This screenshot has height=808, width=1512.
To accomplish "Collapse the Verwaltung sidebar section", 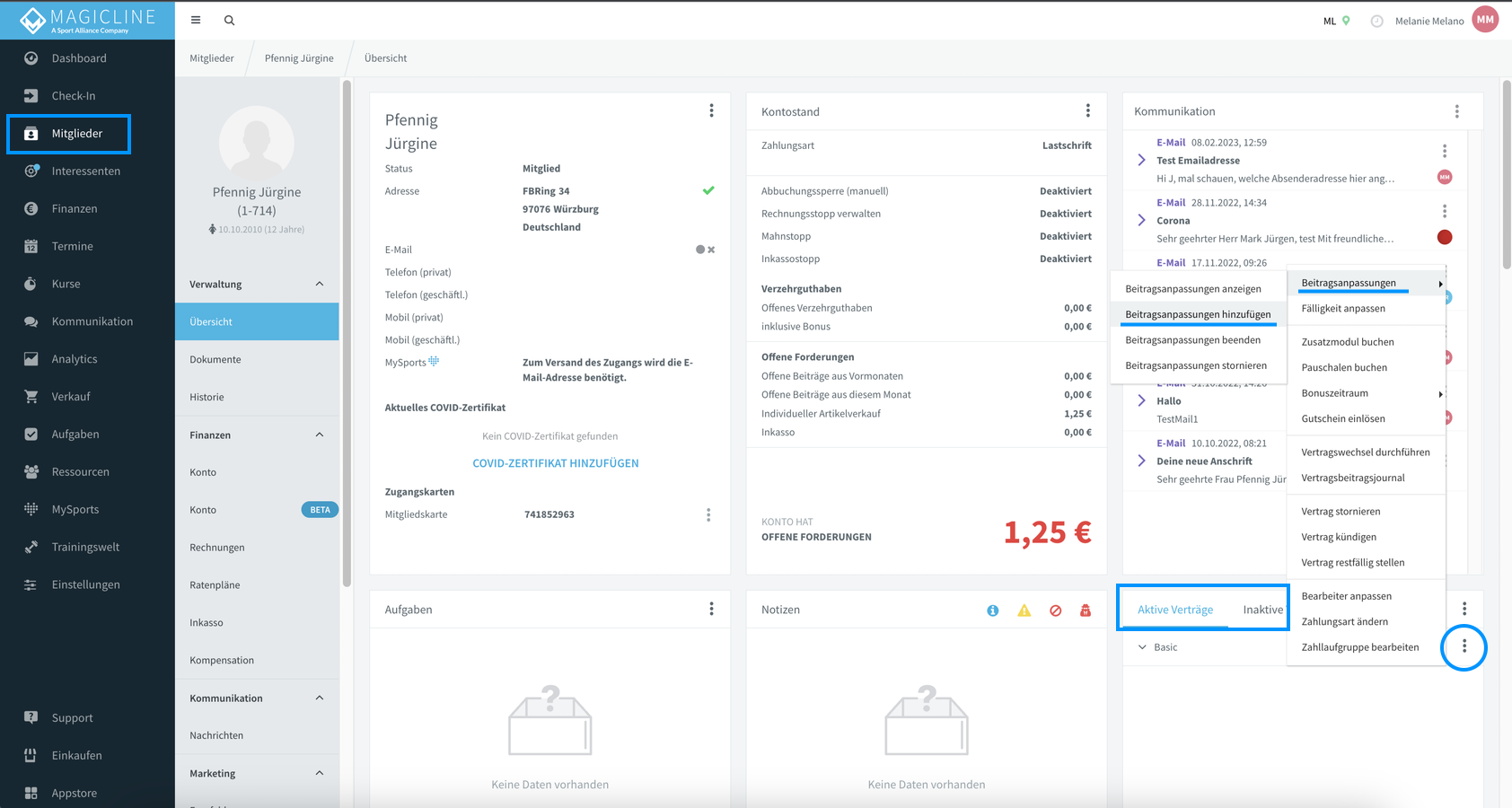I will coord(320,284).
